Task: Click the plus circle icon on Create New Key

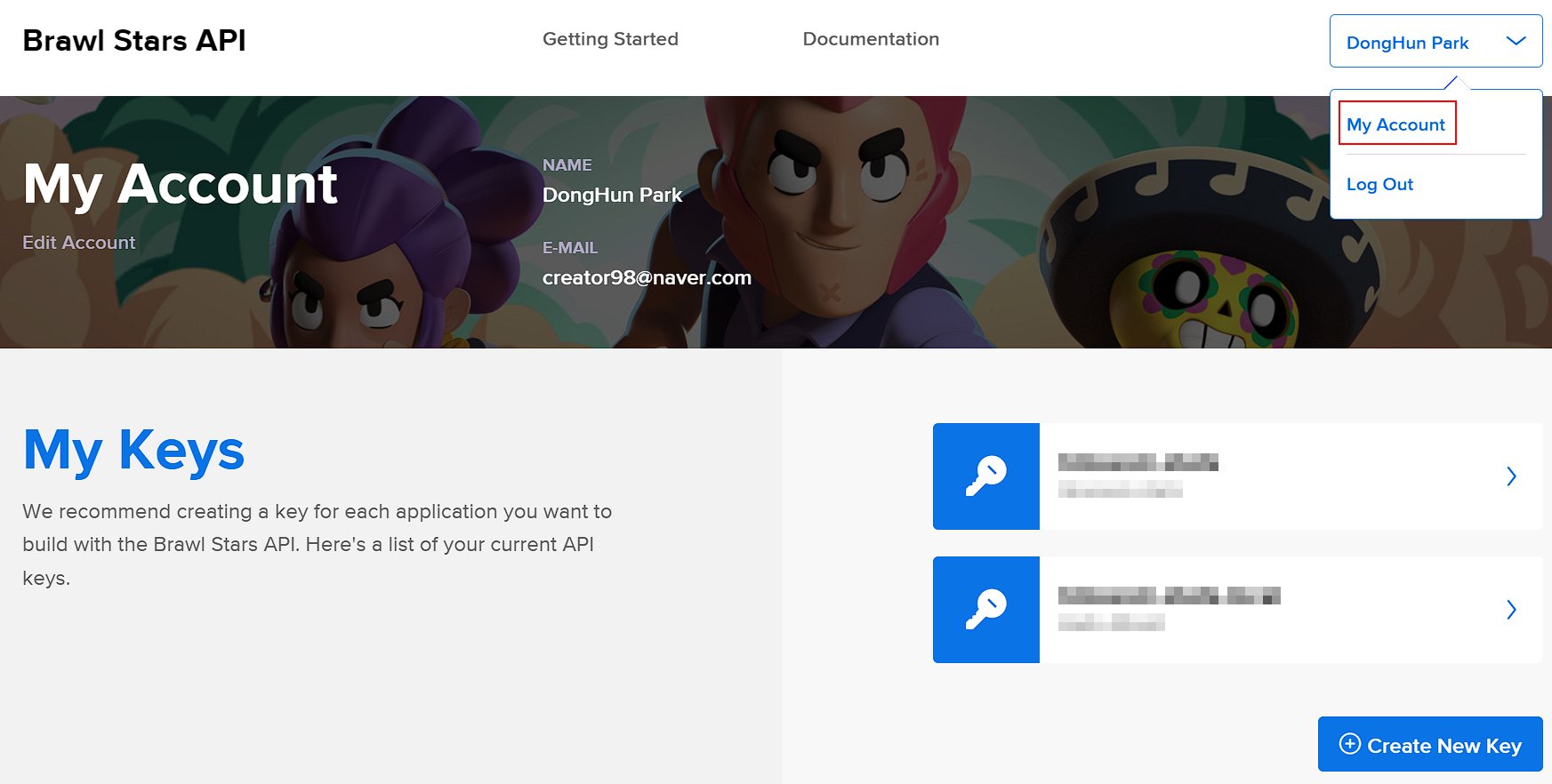Action: coord(1349,744)
